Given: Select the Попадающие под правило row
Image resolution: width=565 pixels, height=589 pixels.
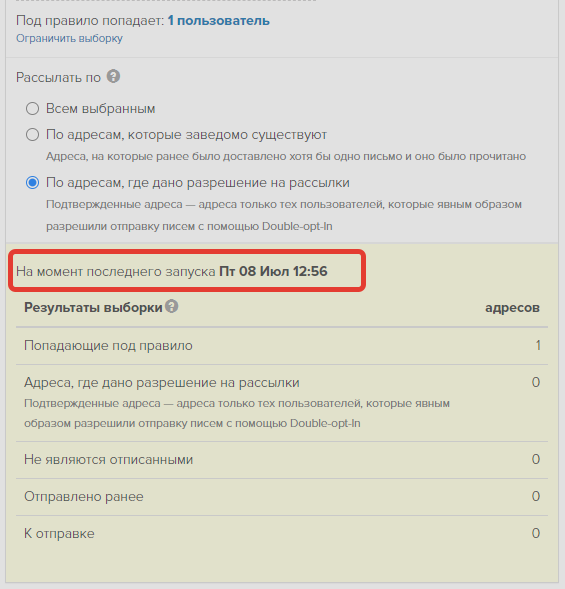Looking at the screenshot, I should pyautogui.click(x=282, y=346).
